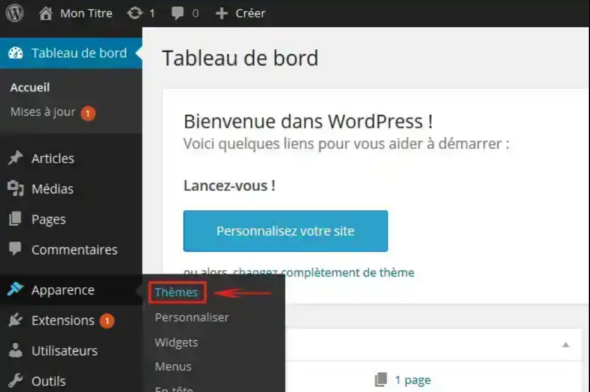
Task: Open the Pages menu in sidebar
Action: pyautogui.click(x=49, y=219)
